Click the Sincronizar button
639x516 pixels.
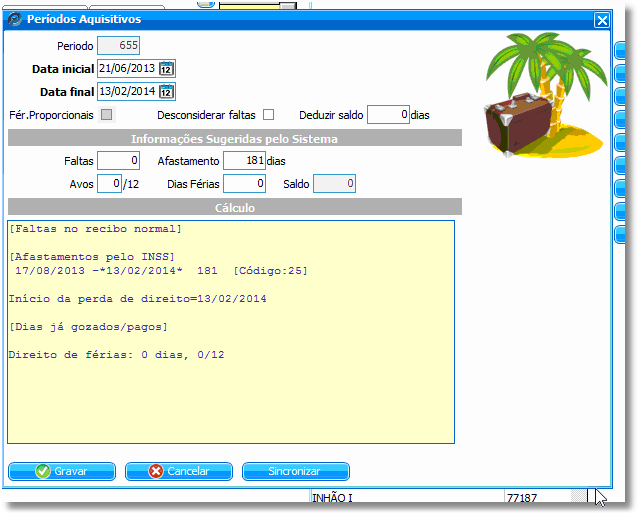[x=296, y=471]
